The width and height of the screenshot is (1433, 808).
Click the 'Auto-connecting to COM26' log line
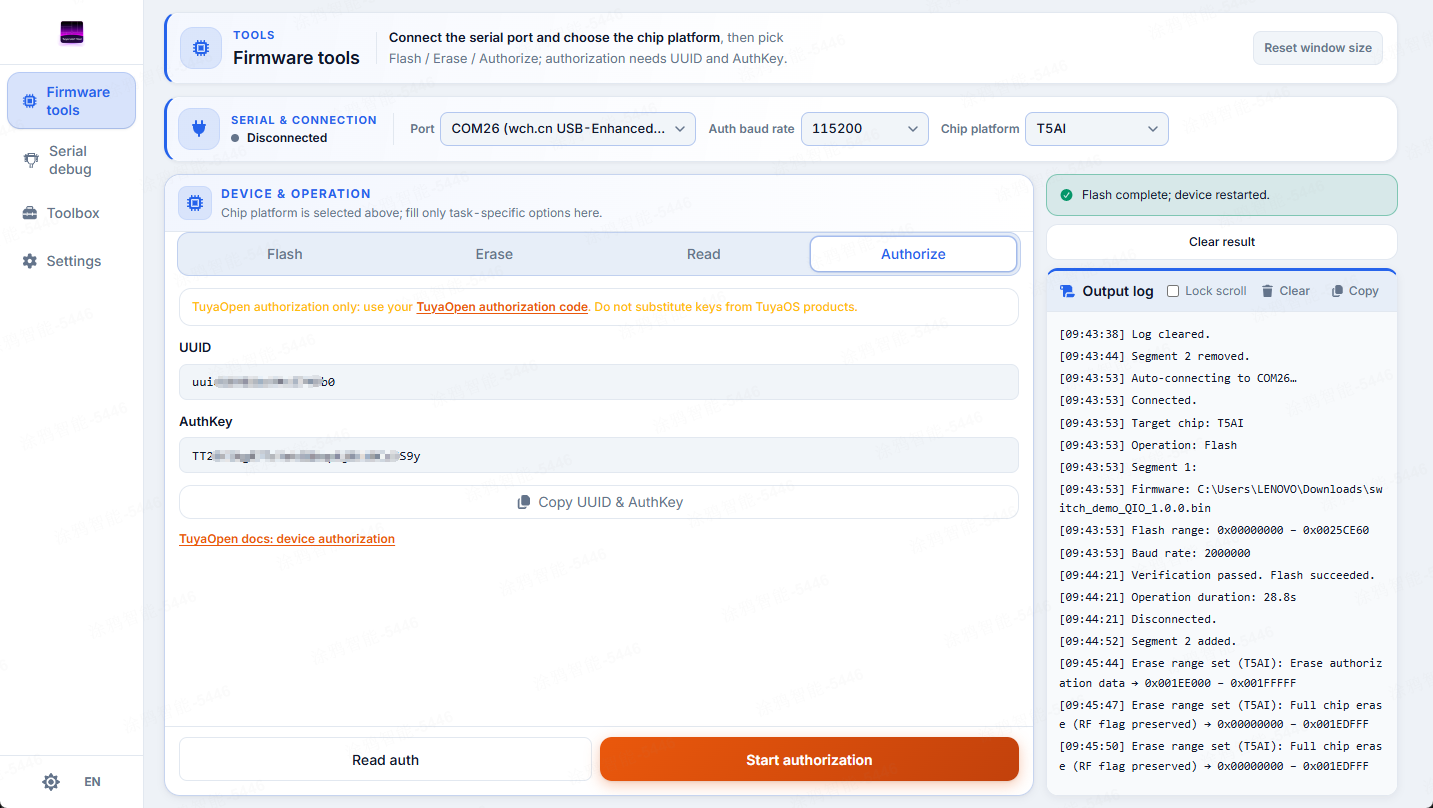1178,378
